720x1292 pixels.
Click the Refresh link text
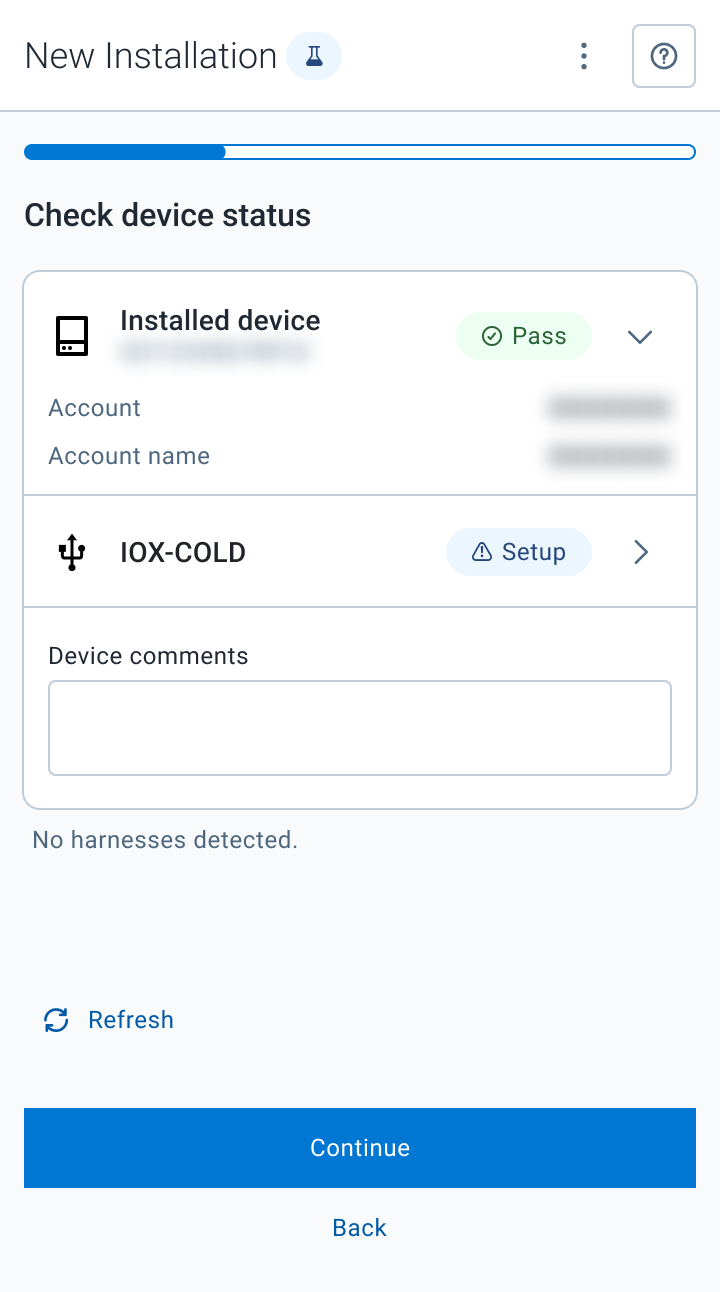point(131,1020)
